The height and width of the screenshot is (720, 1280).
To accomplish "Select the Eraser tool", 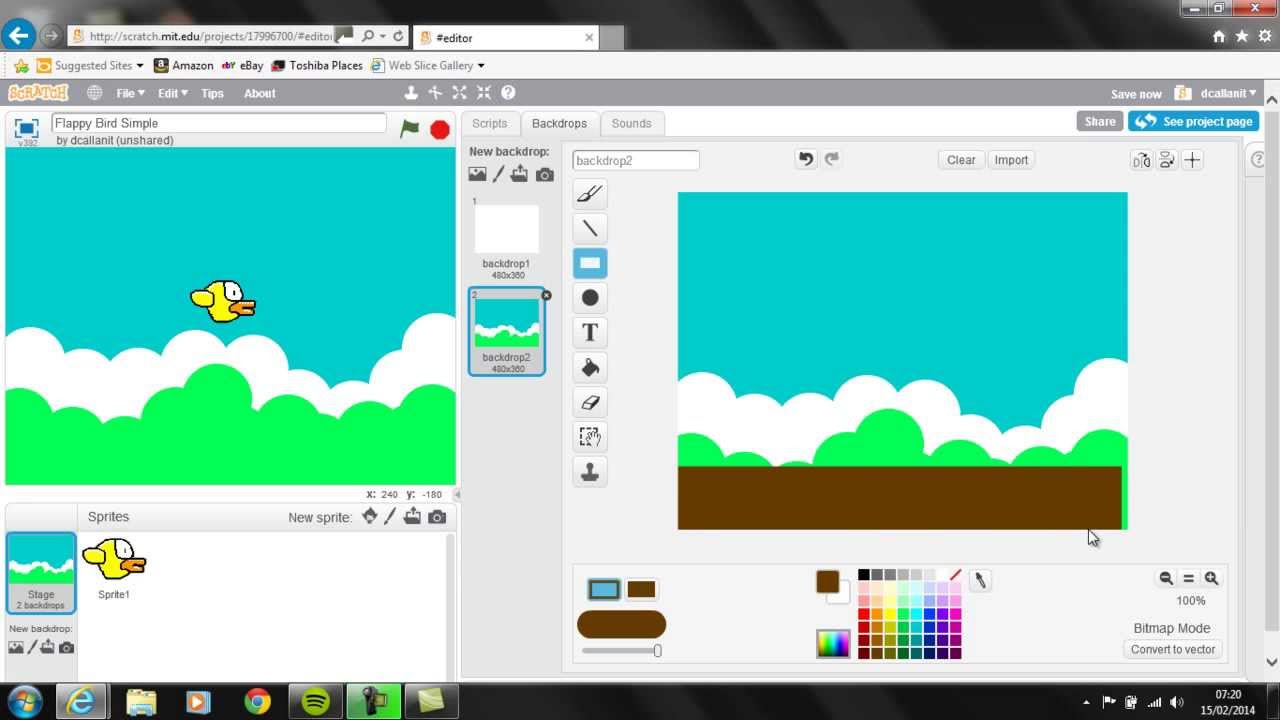I will pyautogui.click(x=590, y=402).
